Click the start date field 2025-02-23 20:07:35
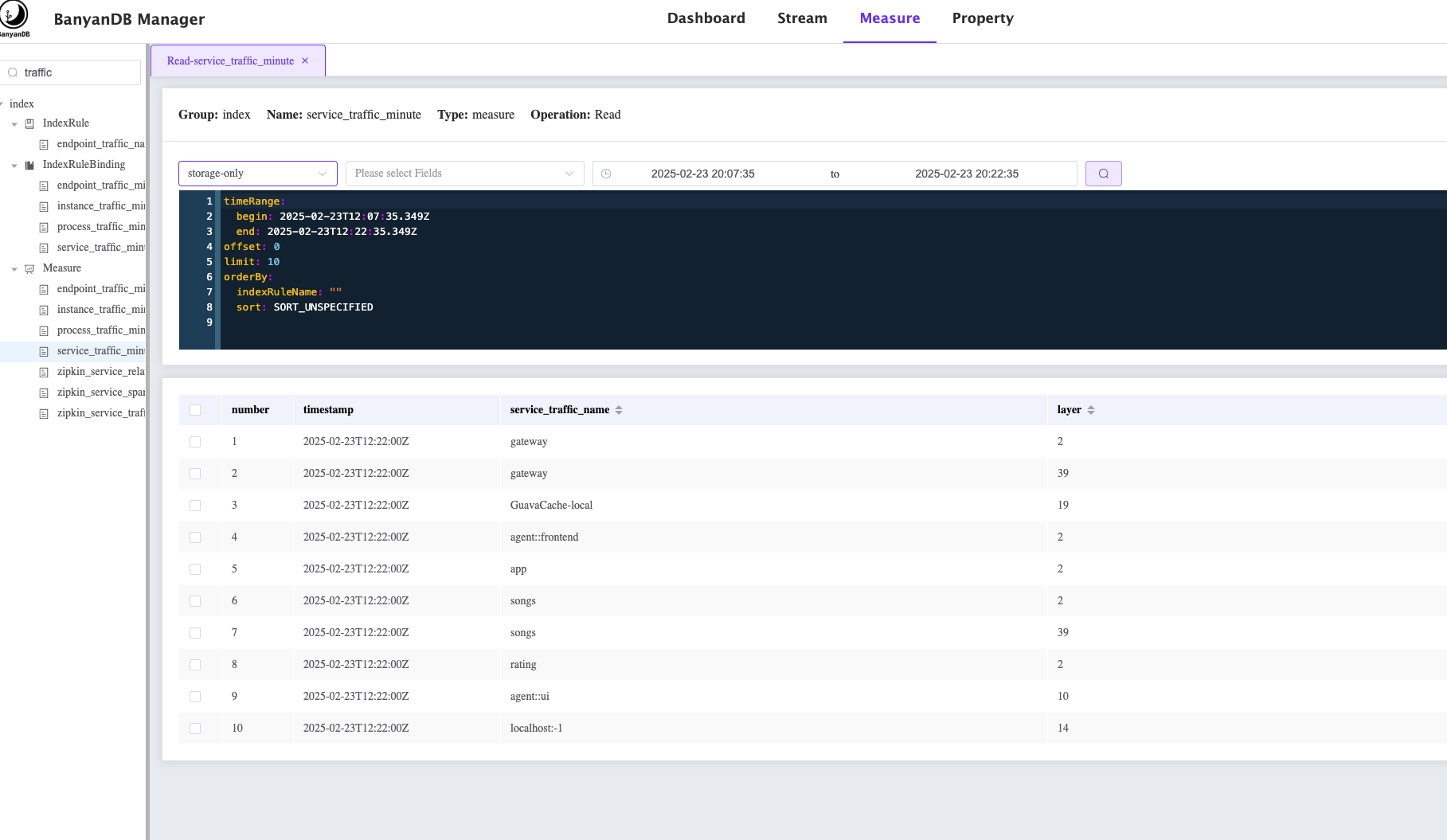The image size is (1447, 840). coord(702,174)
